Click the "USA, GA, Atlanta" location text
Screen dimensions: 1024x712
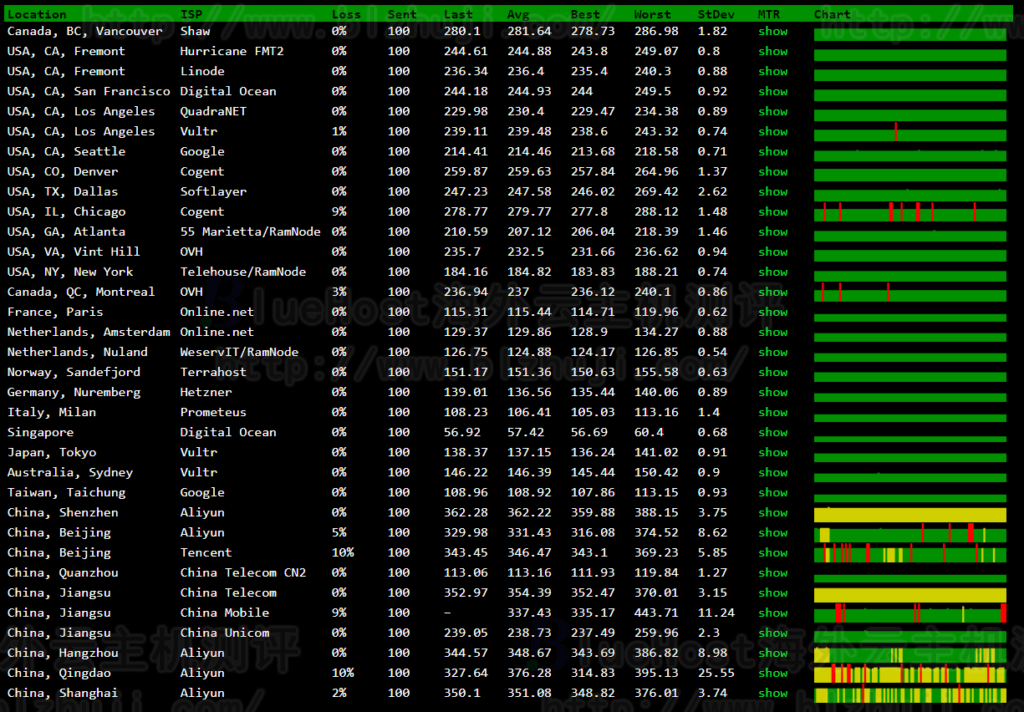tap(66, 232)
